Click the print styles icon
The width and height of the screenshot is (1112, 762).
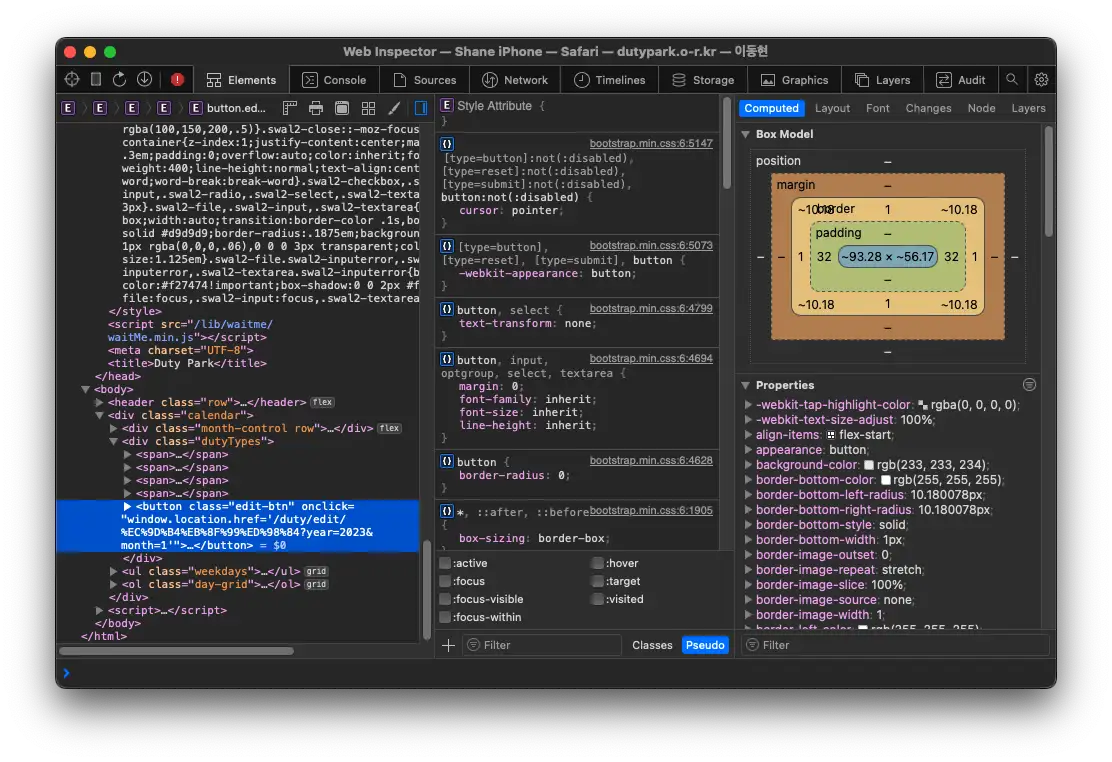pos(316,108)
